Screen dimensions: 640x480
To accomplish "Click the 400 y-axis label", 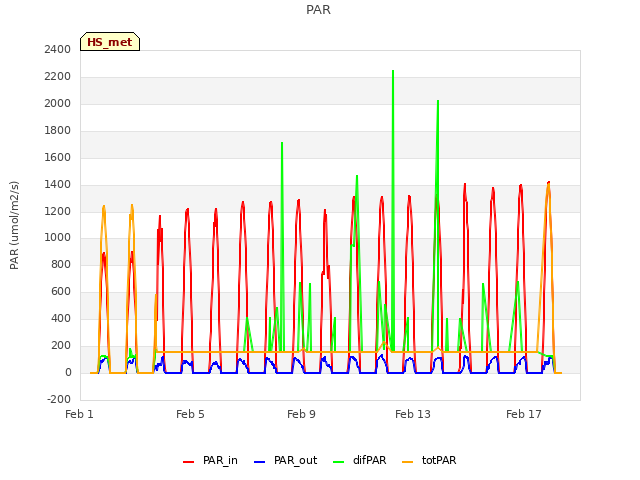I will [x=61, y=318].
